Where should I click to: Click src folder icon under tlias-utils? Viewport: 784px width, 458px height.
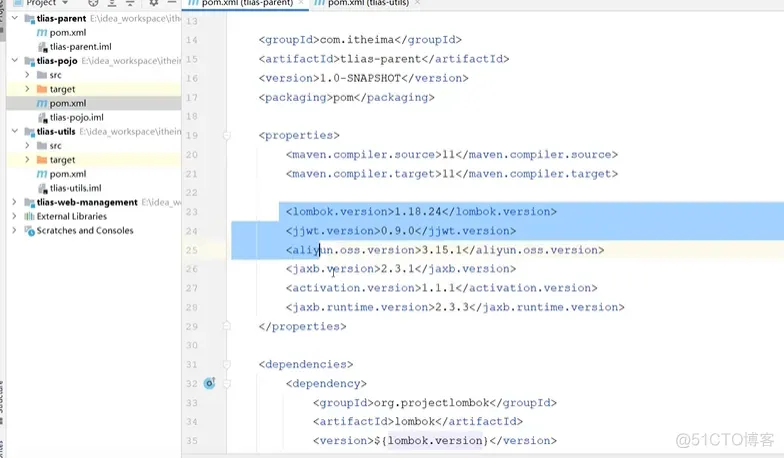(42, 146)
